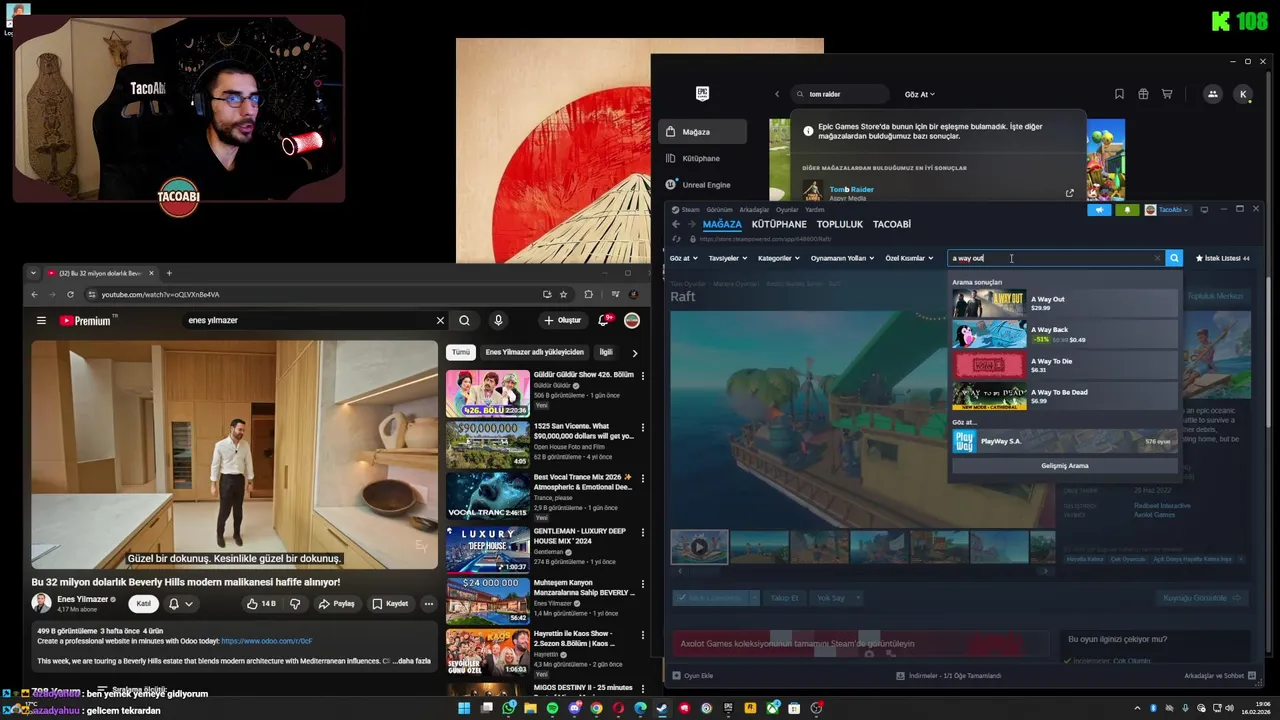This screenshot has height=720, width=1280.
Task: Open the YouTube account avatar menu
Action: [632, 320]
